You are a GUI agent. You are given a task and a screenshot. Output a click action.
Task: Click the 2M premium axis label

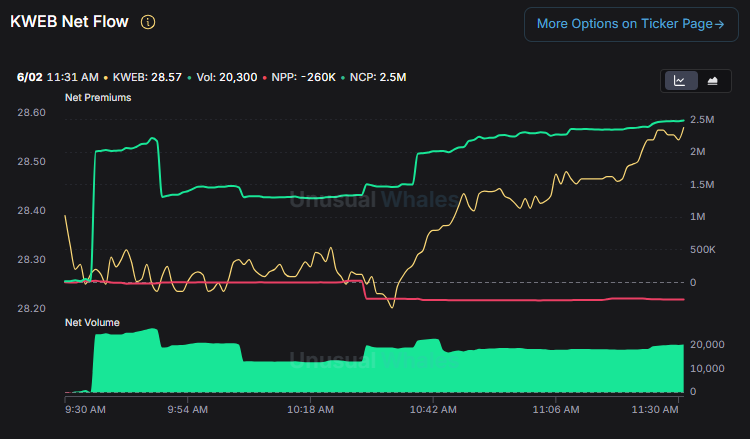(x=697, y=152)
